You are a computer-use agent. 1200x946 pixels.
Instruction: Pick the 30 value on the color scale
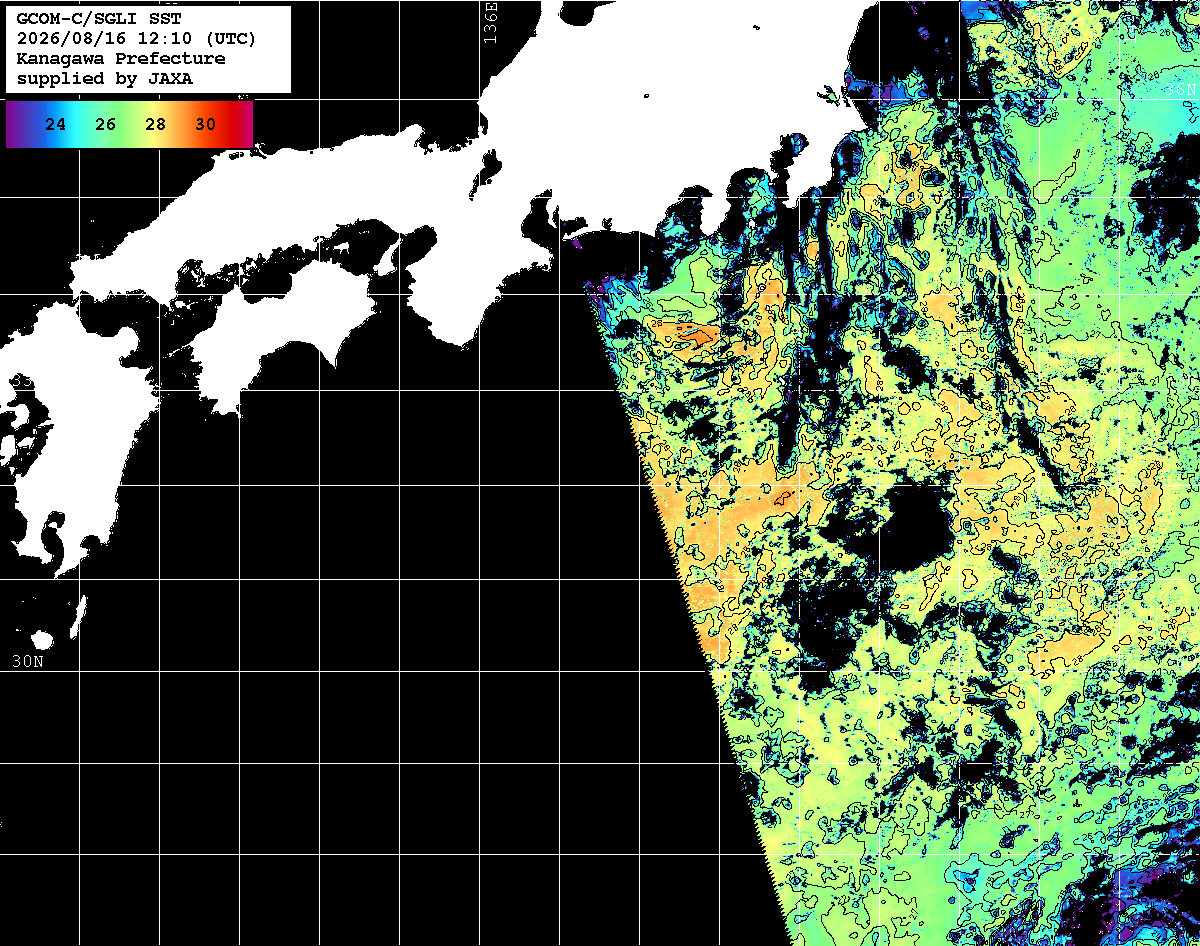pos(206,125)
